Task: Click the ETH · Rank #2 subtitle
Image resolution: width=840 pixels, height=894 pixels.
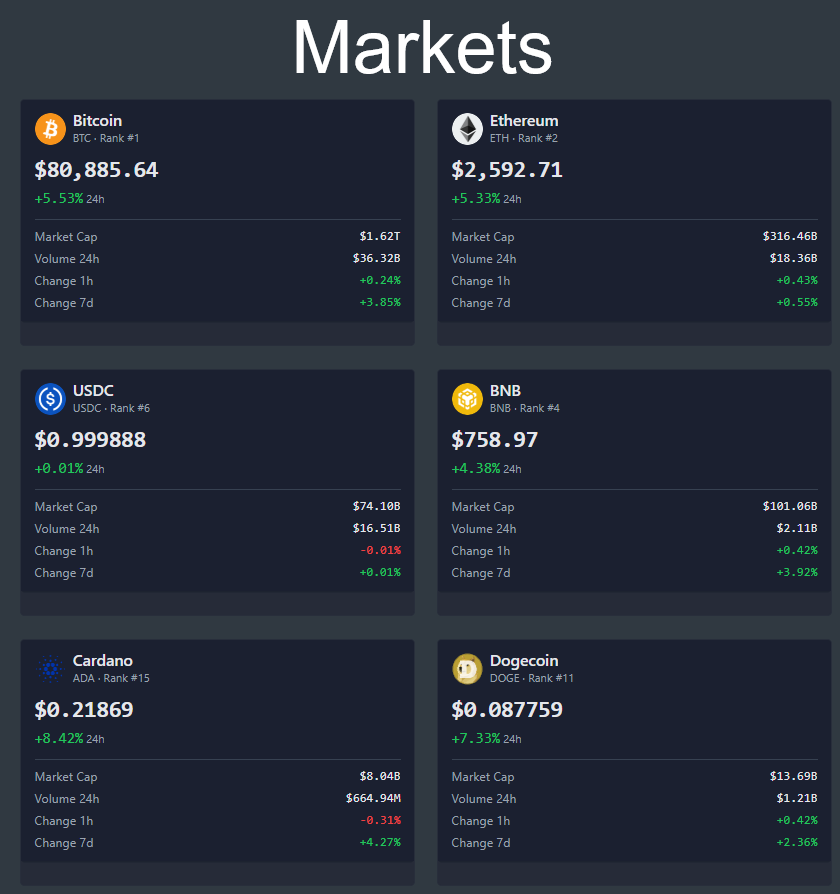Action: (x=524, y=138)
